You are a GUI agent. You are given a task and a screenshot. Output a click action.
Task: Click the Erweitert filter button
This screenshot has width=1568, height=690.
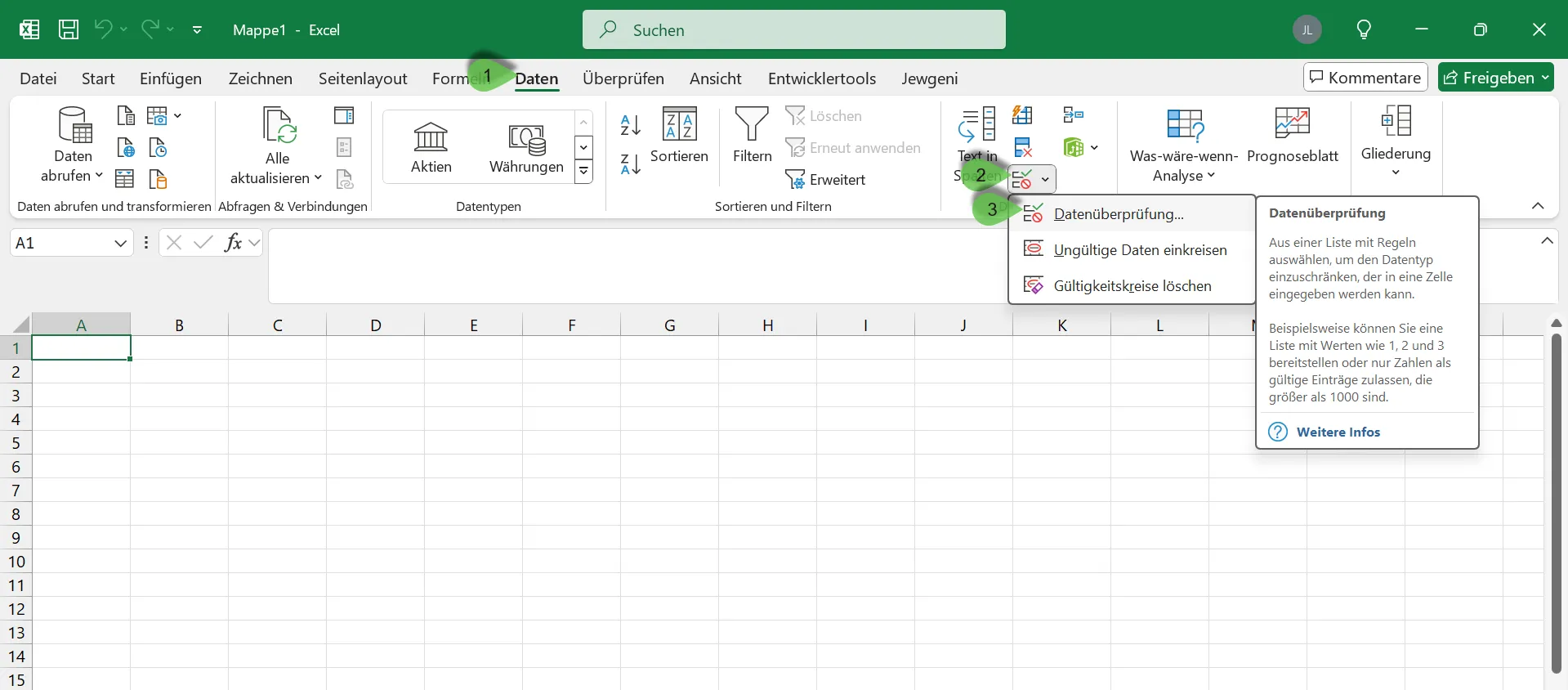coord(825,179)
